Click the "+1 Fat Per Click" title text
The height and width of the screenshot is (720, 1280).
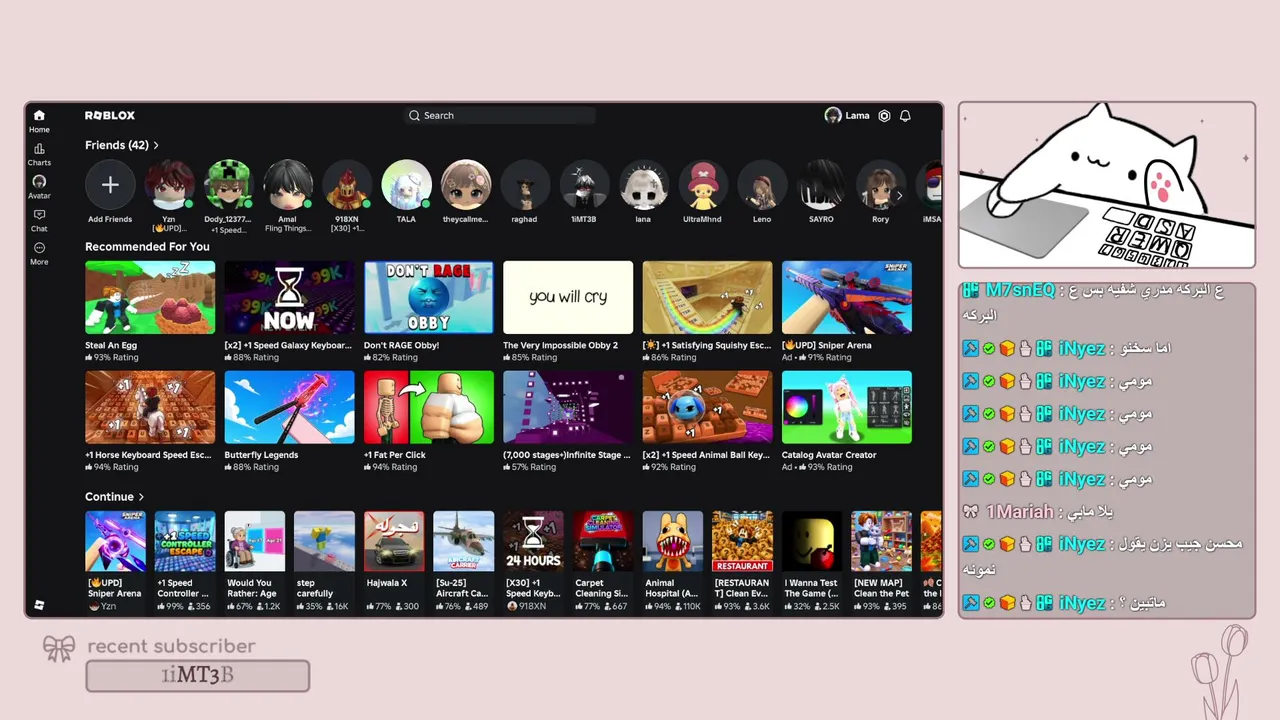click(x=395, y=455)
